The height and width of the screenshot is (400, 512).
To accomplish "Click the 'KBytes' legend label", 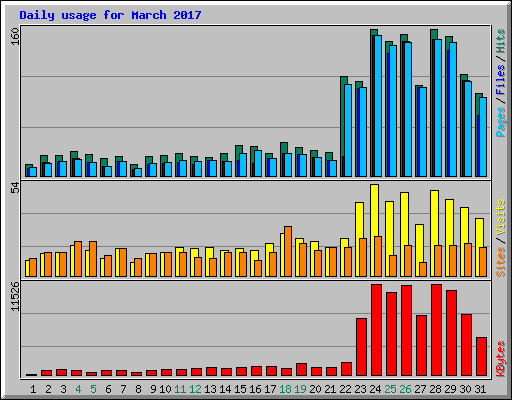I will click(x=500, y=359).
